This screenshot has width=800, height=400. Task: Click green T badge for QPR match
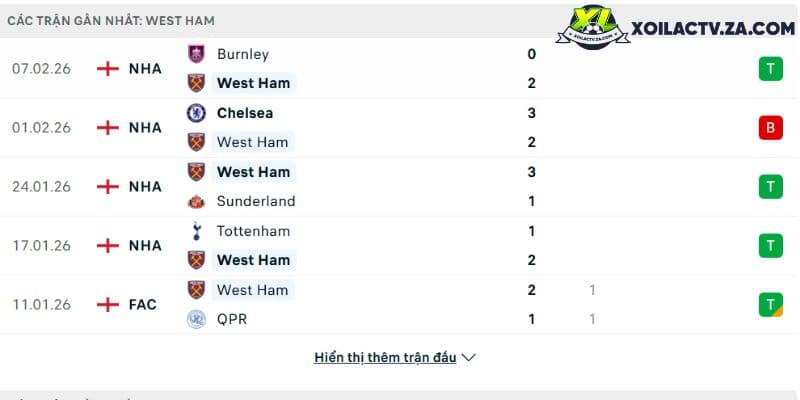[x=770, y=305]
